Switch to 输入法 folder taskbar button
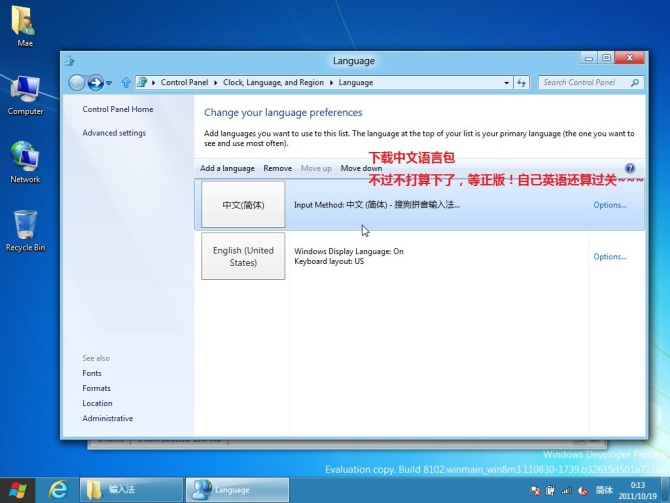The height and width of the screenshot is (503, 670). [x=131, y=490]
